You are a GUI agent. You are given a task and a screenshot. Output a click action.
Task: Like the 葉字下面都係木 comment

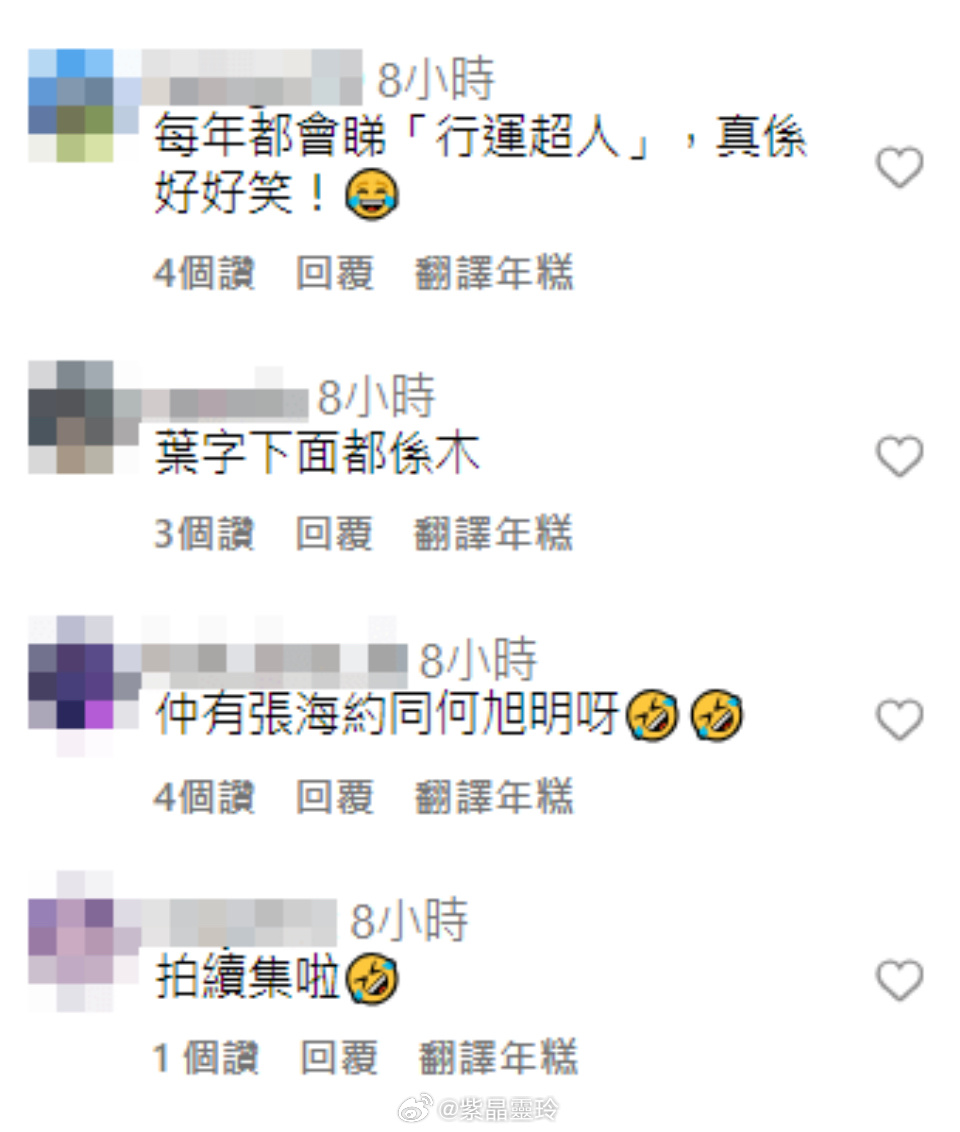pos(899,456)
